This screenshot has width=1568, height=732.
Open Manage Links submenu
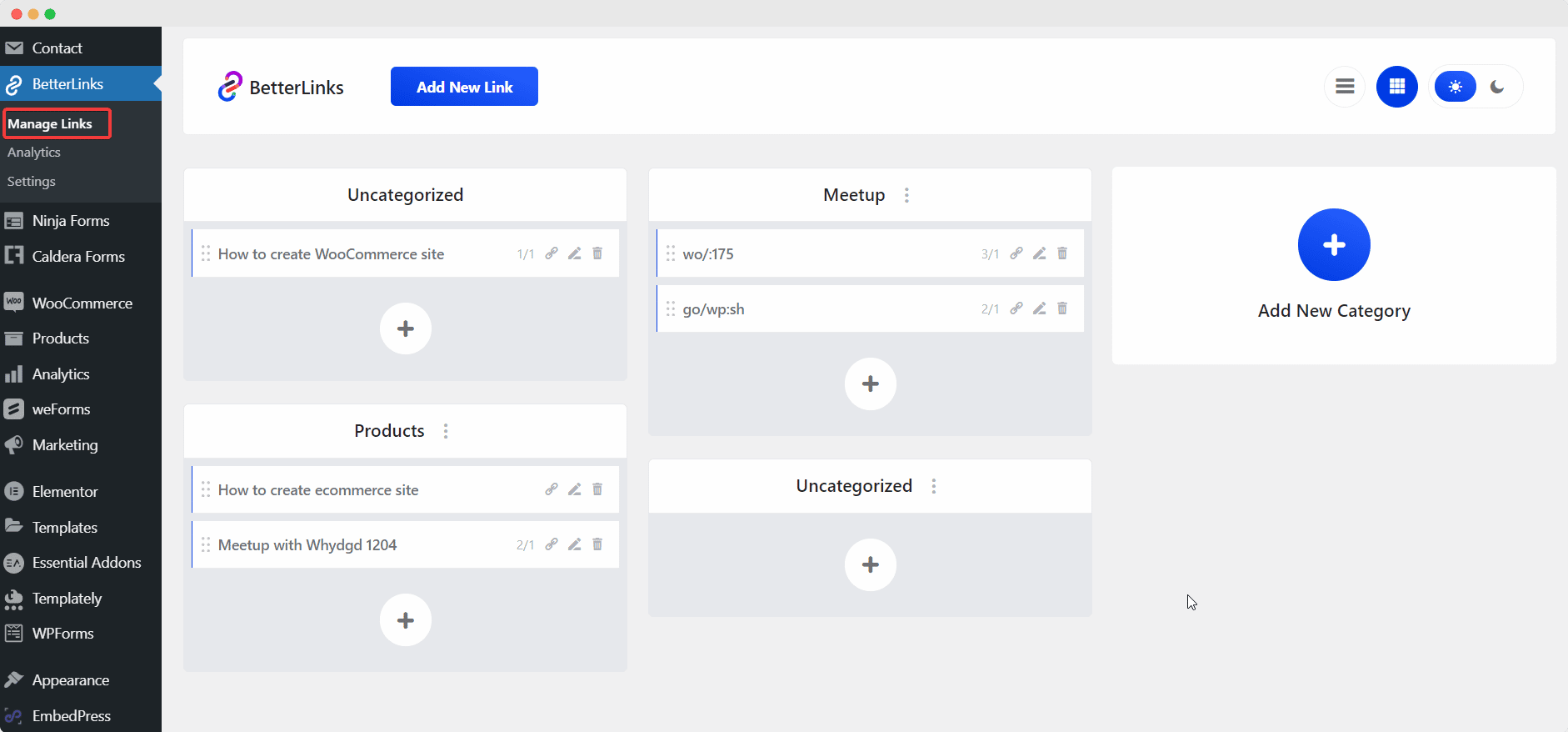pos(50,123)
